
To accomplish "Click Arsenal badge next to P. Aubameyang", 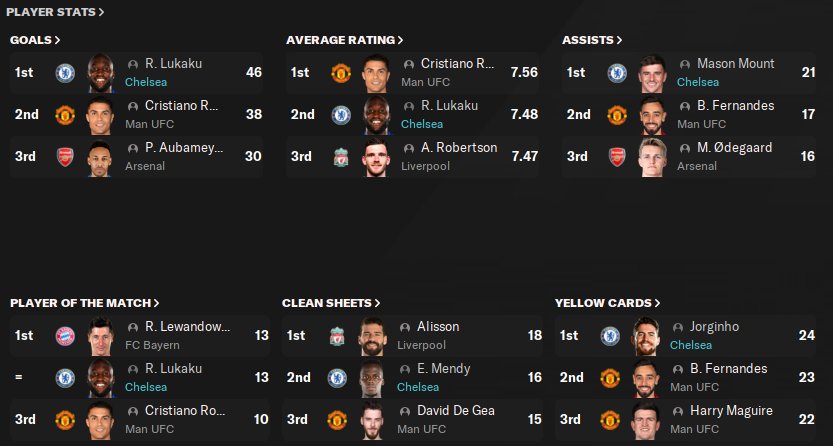I will click(x=65, y=157).
